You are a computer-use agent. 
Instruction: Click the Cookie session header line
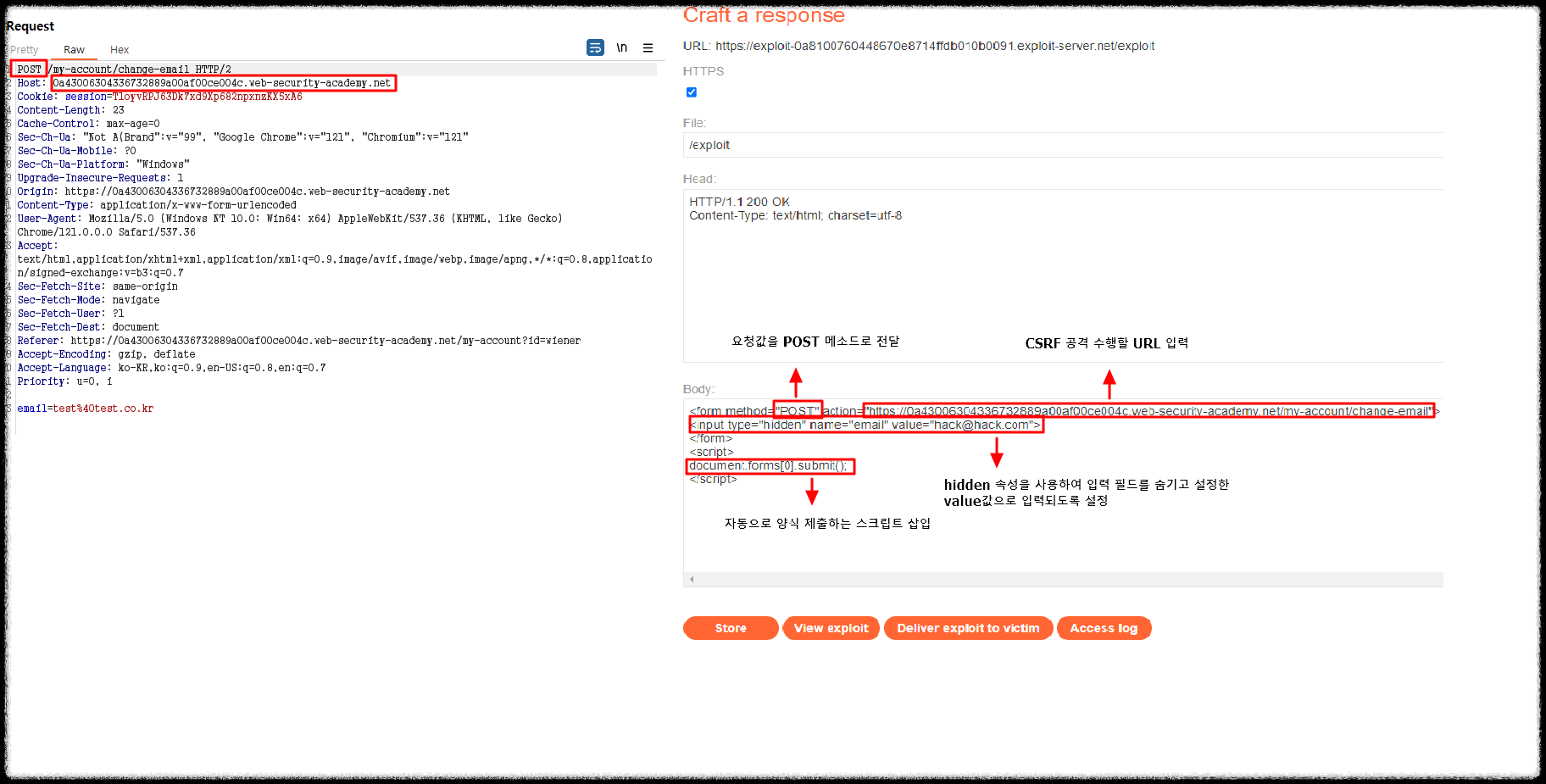tap(159, 97)
